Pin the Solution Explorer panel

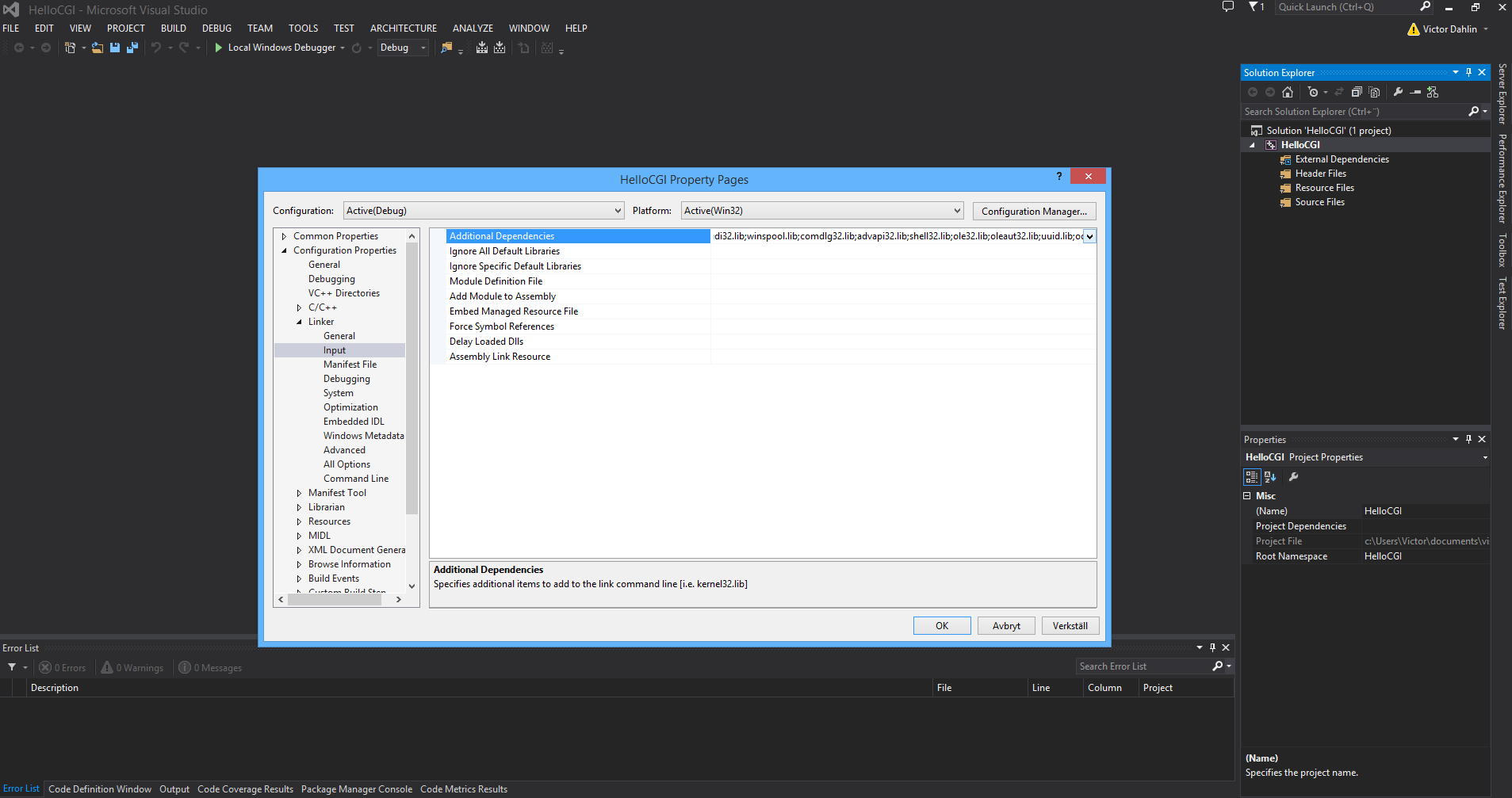point(1468,72)
